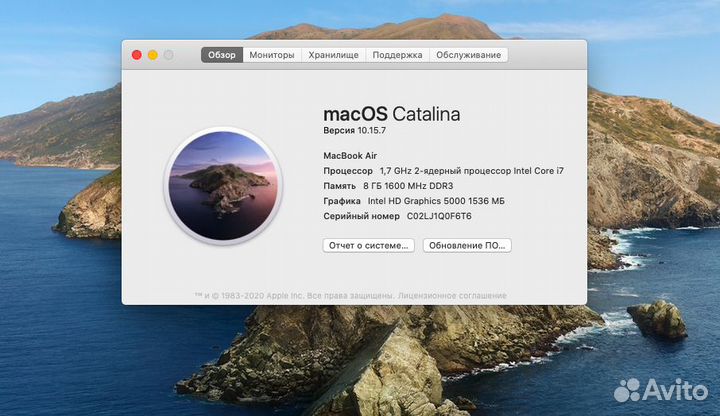The image size is (720, 416).
Task: Click the Процессор label
Action: point(348,171)
